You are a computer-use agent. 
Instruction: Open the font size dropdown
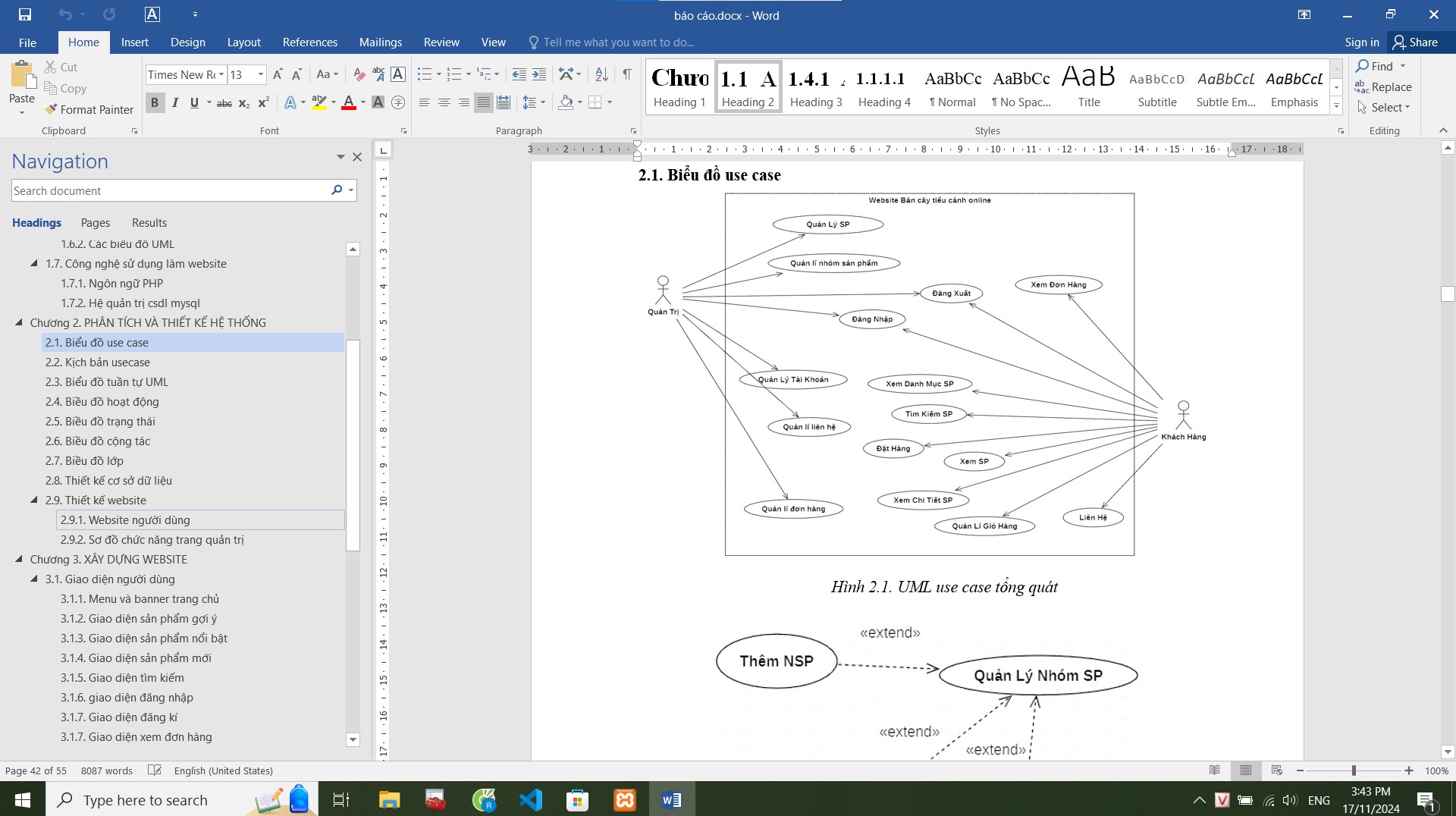pos(261,74)
